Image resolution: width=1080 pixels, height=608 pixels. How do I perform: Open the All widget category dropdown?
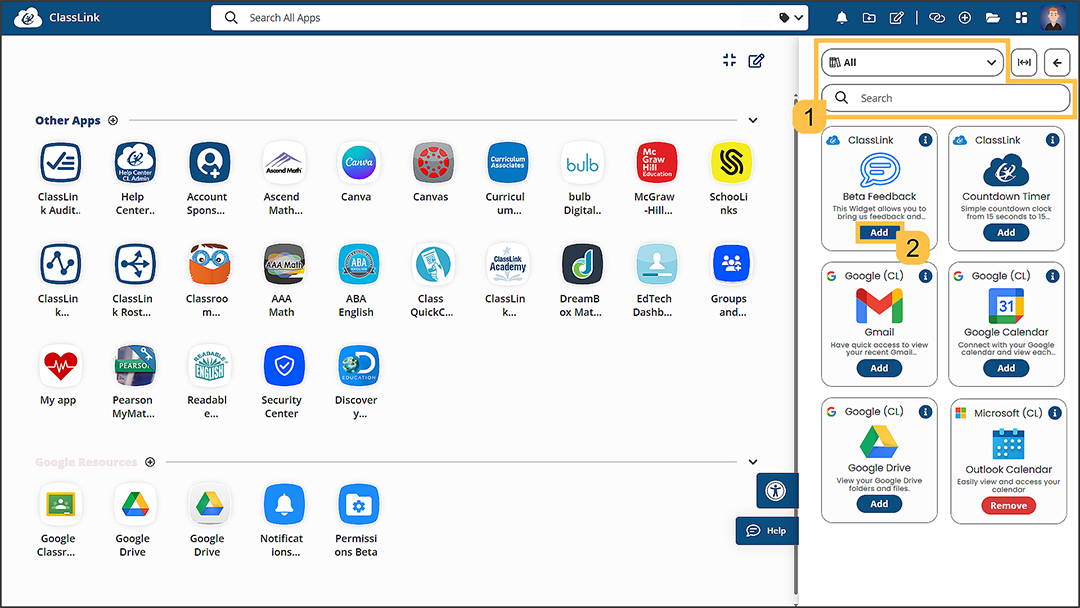pos(911,62)
